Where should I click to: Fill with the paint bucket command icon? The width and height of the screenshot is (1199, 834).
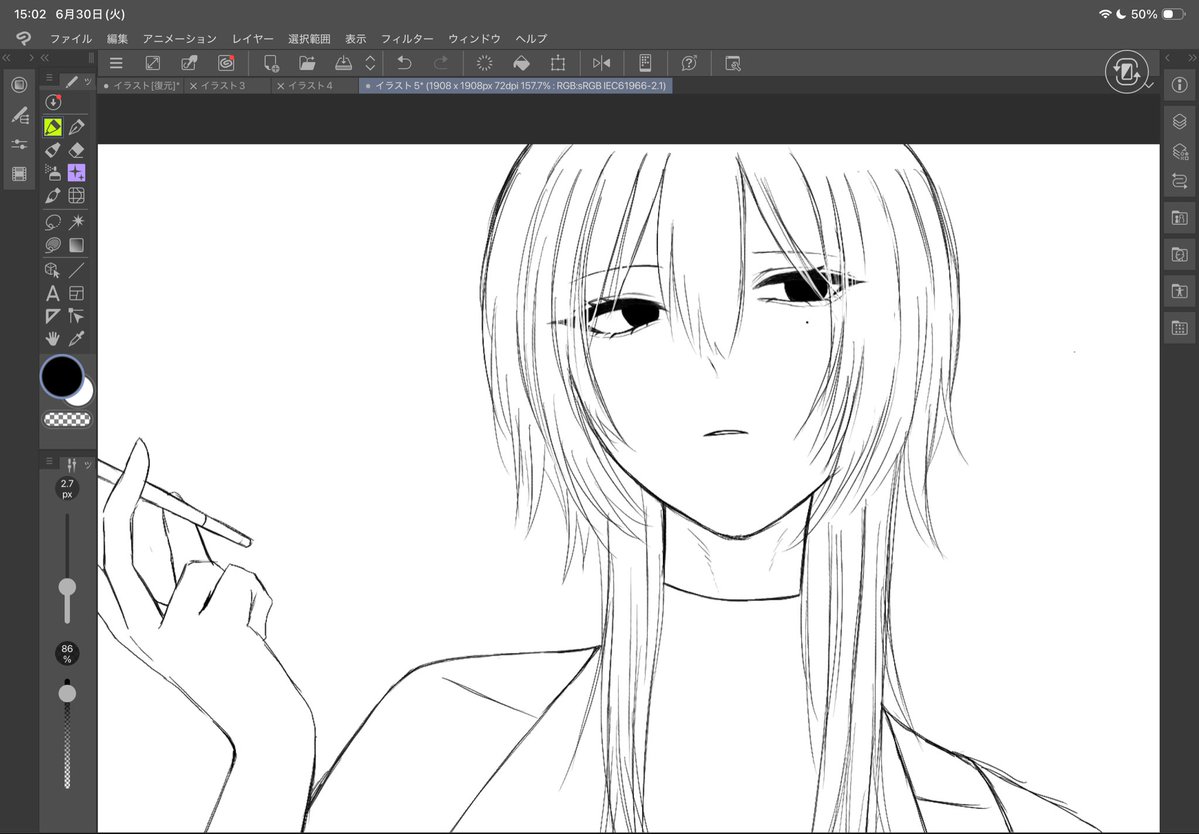point(521,63)
